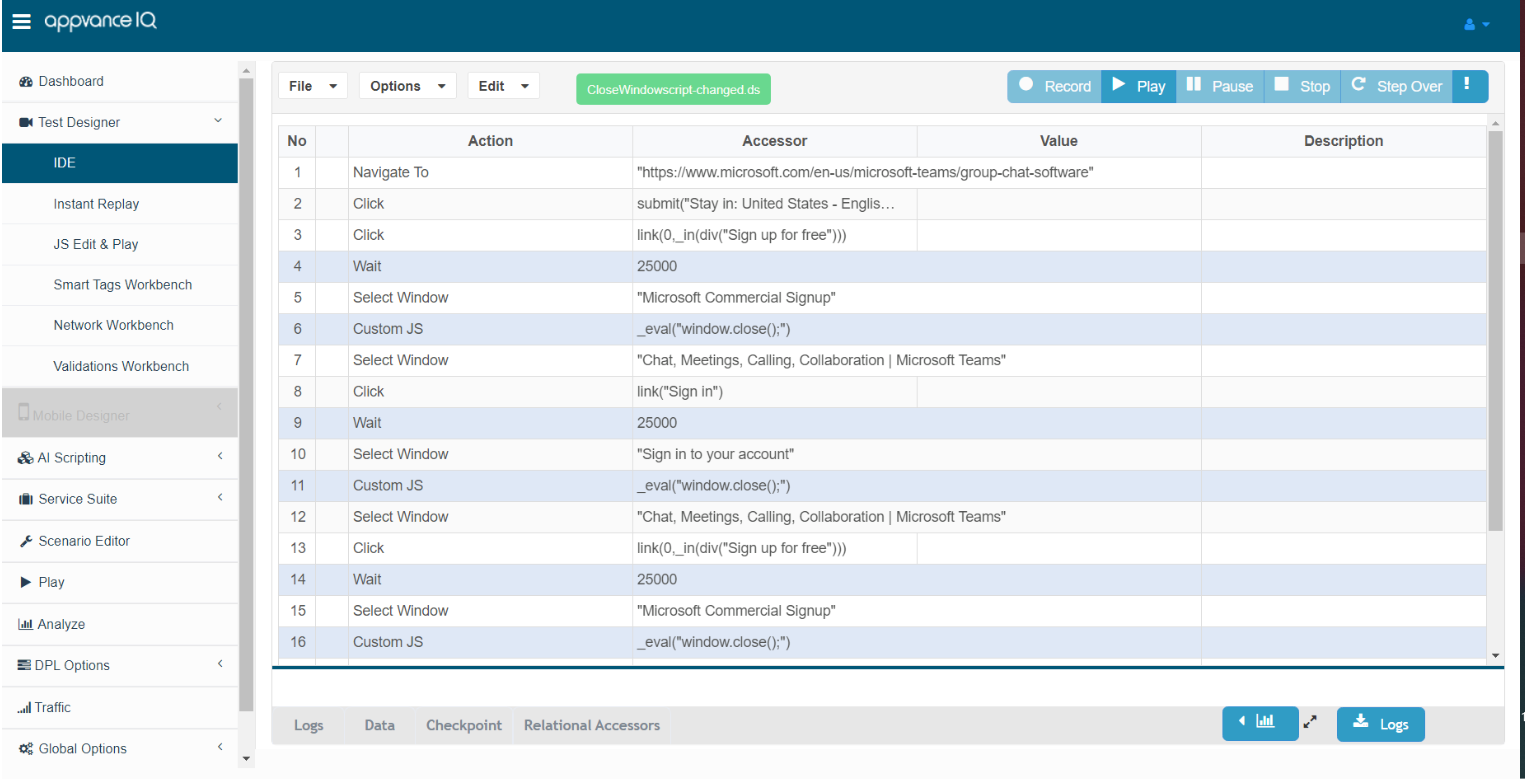Pause script playback
The width and height of the screenshot is (1525, 779).
tap(1220, 86)
